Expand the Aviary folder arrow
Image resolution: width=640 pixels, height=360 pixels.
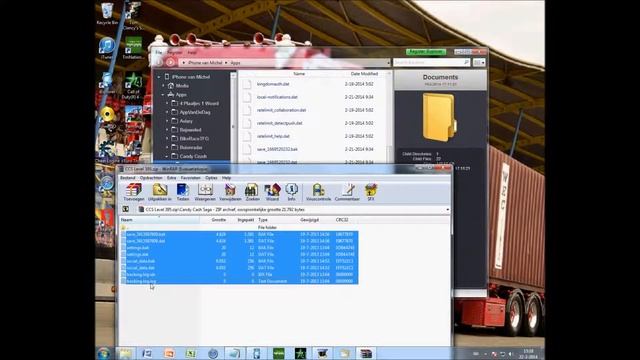click(167, 121)
